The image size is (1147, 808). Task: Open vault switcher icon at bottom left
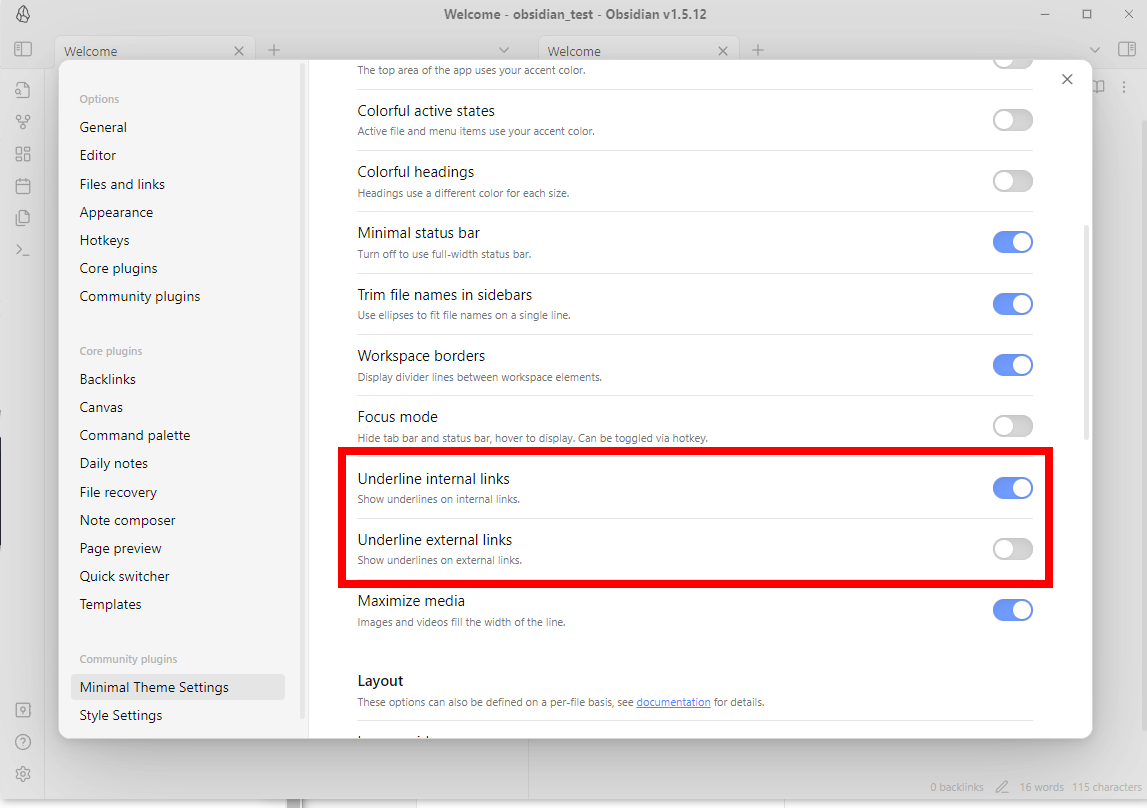tap(23, 710)
